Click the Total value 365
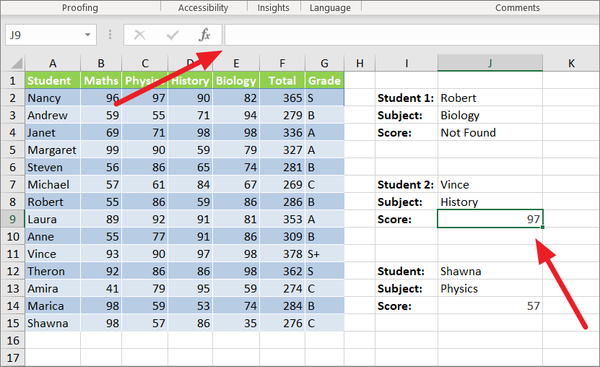 coord(282,98)
